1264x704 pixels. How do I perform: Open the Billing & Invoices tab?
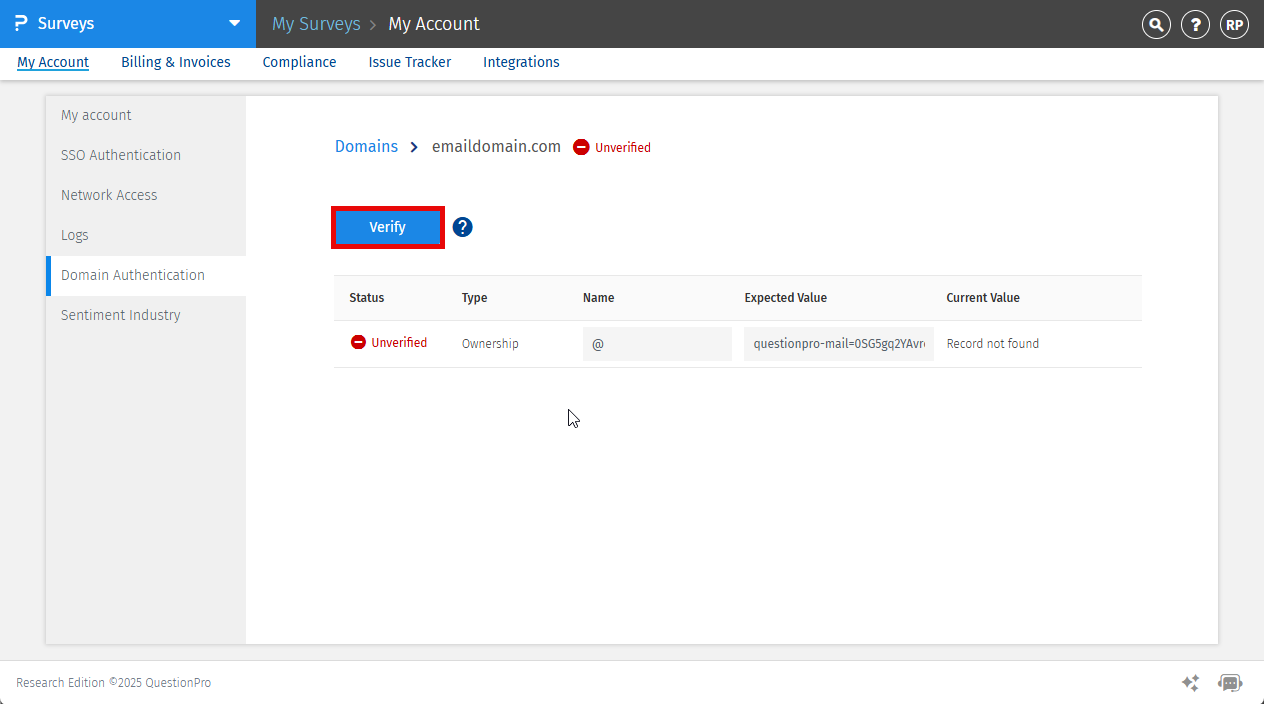176,62
